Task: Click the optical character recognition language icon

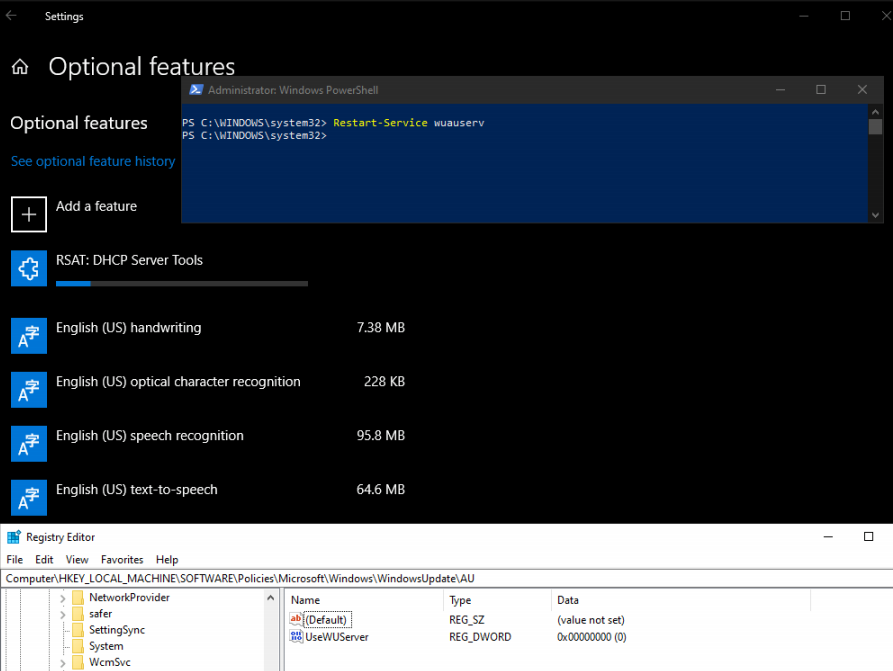Action: pyautogui.click(x=29, y=390)
